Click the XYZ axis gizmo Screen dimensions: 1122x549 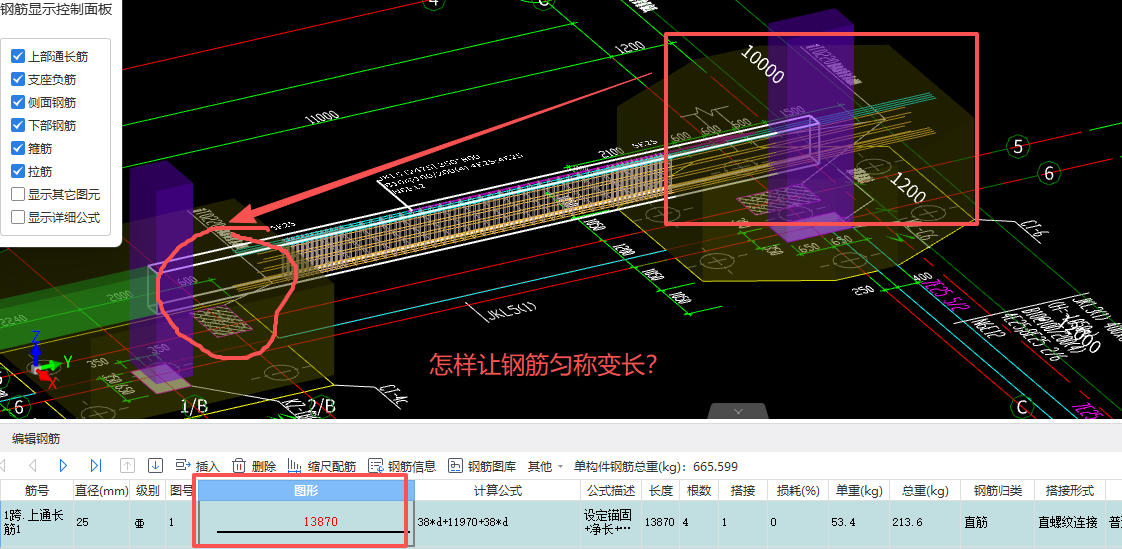tap(48, 361)
